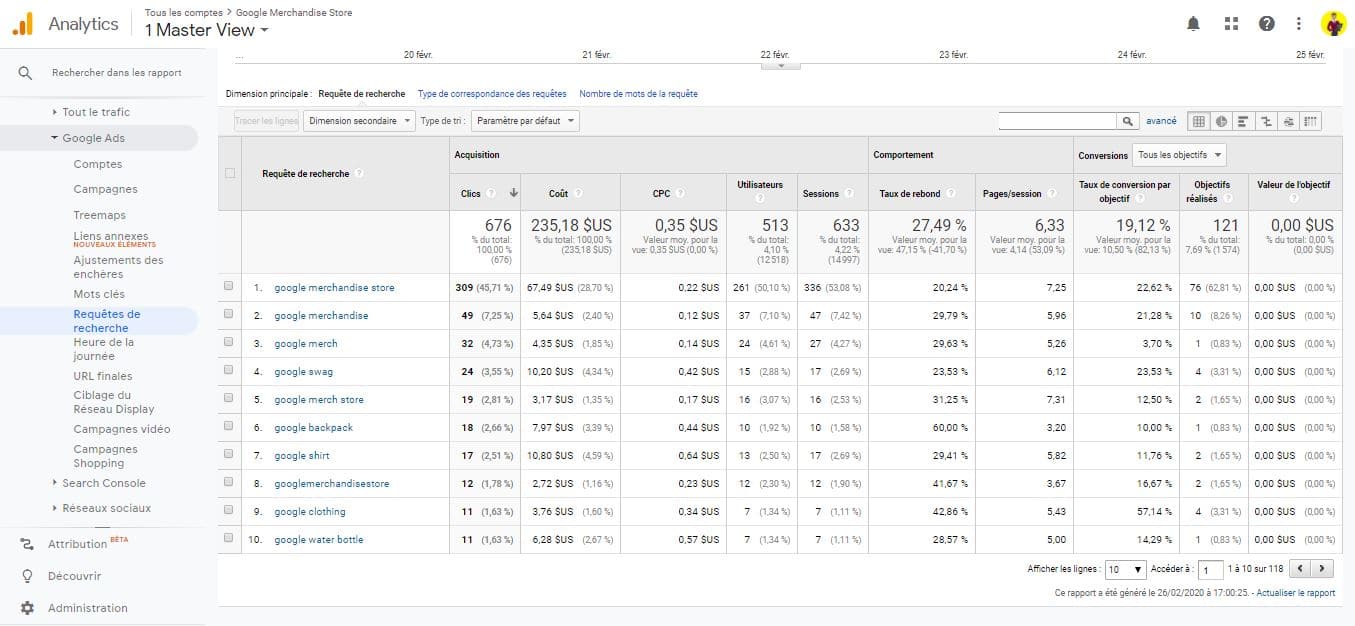Click the Attribution icon in sidebar
The height and width of the screenshot is (626, 1355).
click(x=27, y=544)
